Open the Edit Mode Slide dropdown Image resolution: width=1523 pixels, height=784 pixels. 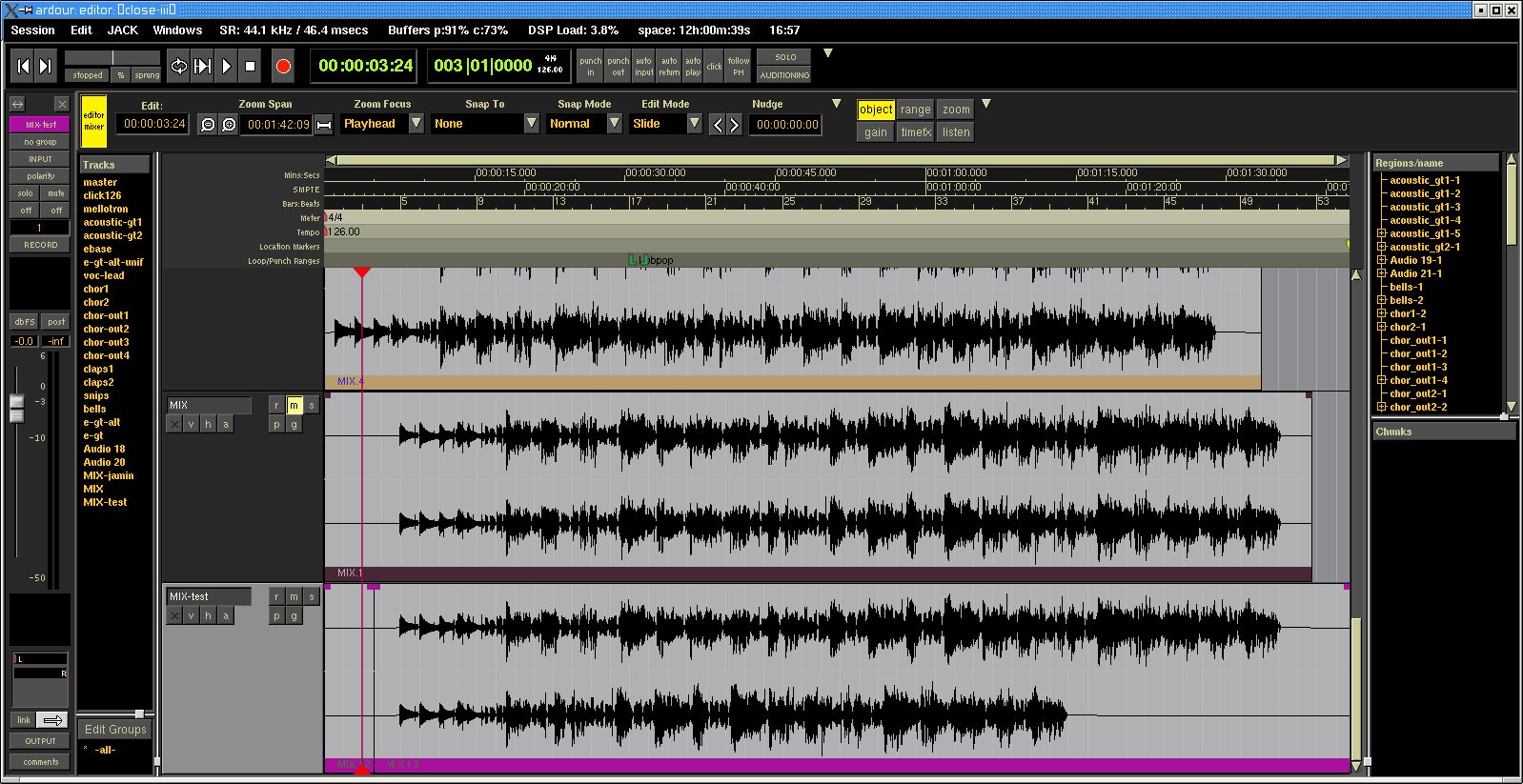coord(695,124)
